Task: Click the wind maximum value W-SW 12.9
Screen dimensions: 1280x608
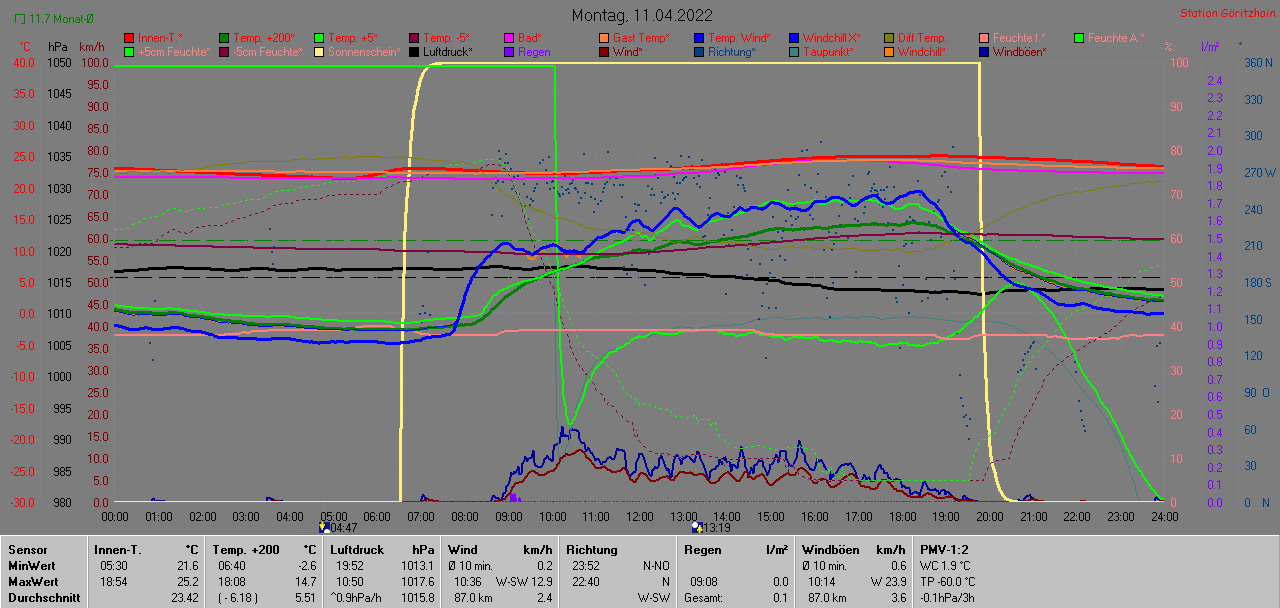Action: [524, 581]
